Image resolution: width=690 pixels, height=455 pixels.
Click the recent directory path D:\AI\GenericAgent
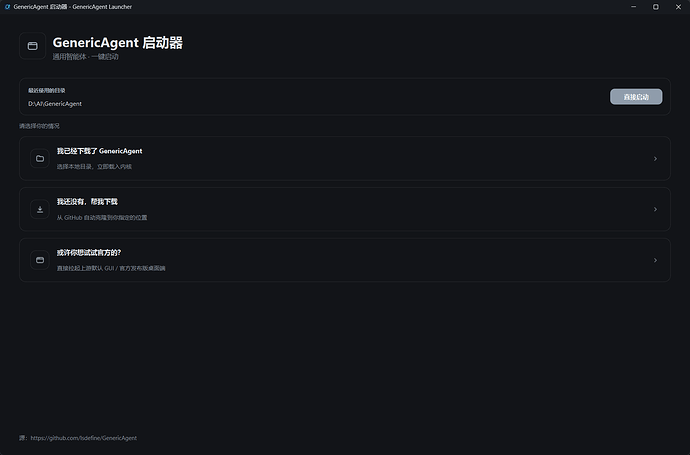[x=55, y=104]
